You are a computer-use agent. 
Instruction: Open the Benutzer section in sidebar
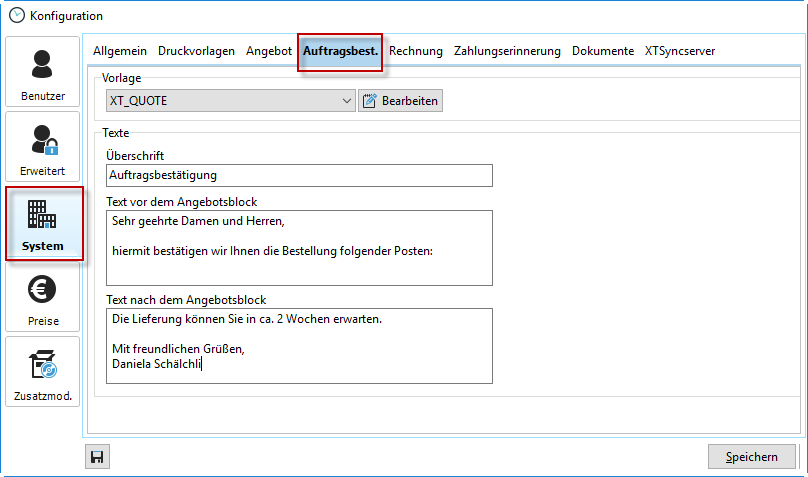click(x=43, y=72)
